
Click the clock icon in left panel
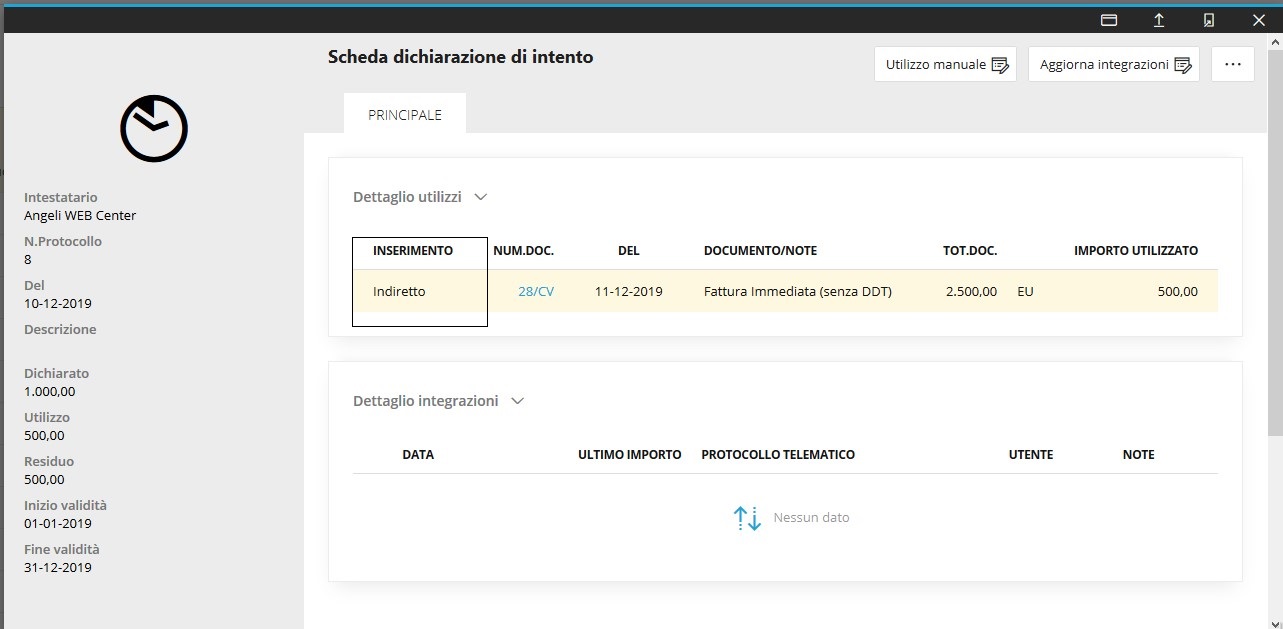pyautogui.click(x=154, y=128)
